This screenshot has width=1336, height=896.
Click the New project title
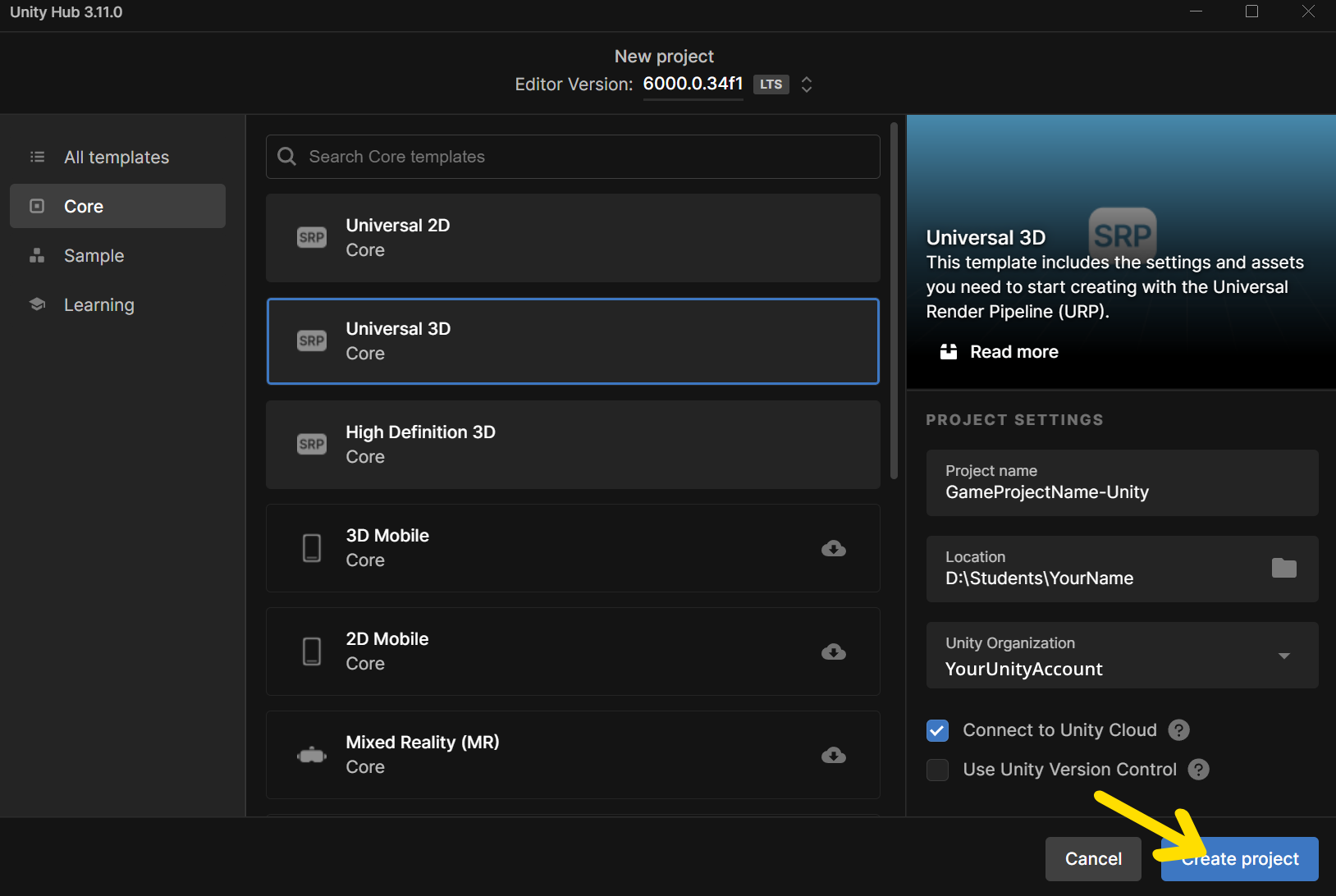(664, 57)
